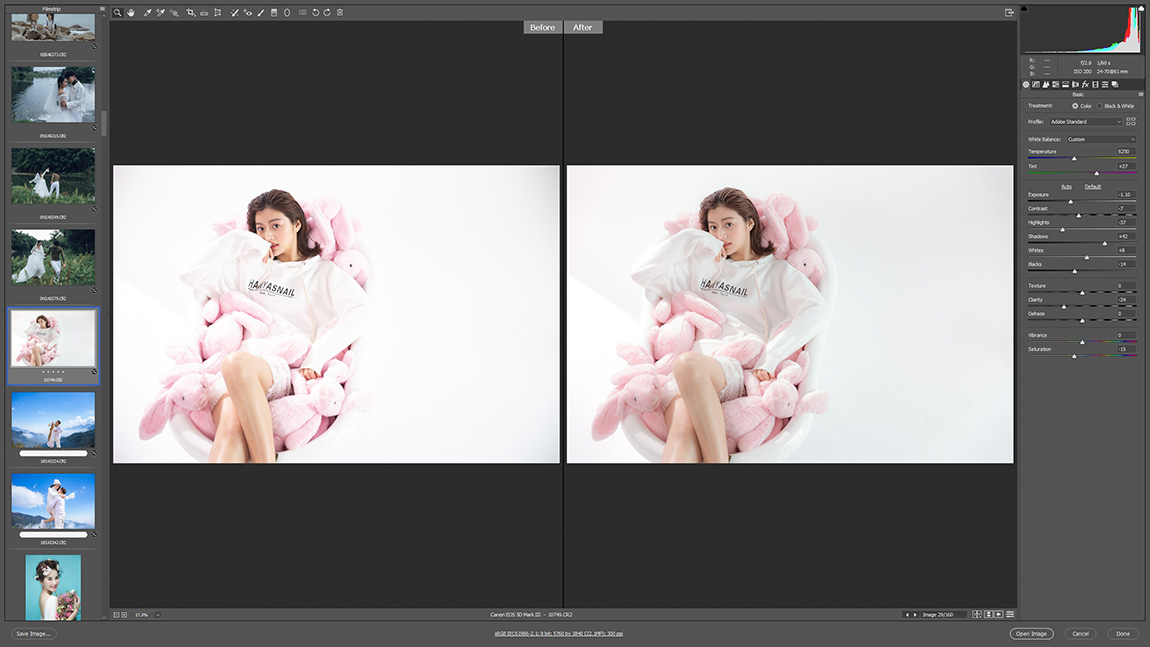Open the Lens Corrections panel tab
Image resolution: width=1150 pixels, height=647 pixels.
click(x=1075, y=84)
